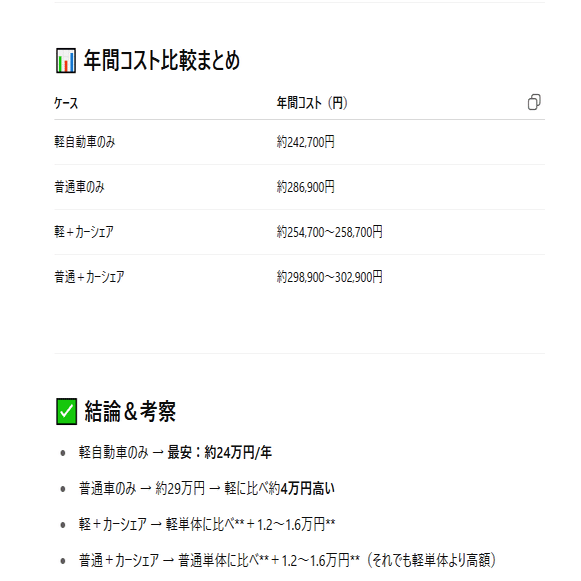Click the 普通車のみ table cell
581x581 pixels.
pyautogui.click(x=79, y=187)
